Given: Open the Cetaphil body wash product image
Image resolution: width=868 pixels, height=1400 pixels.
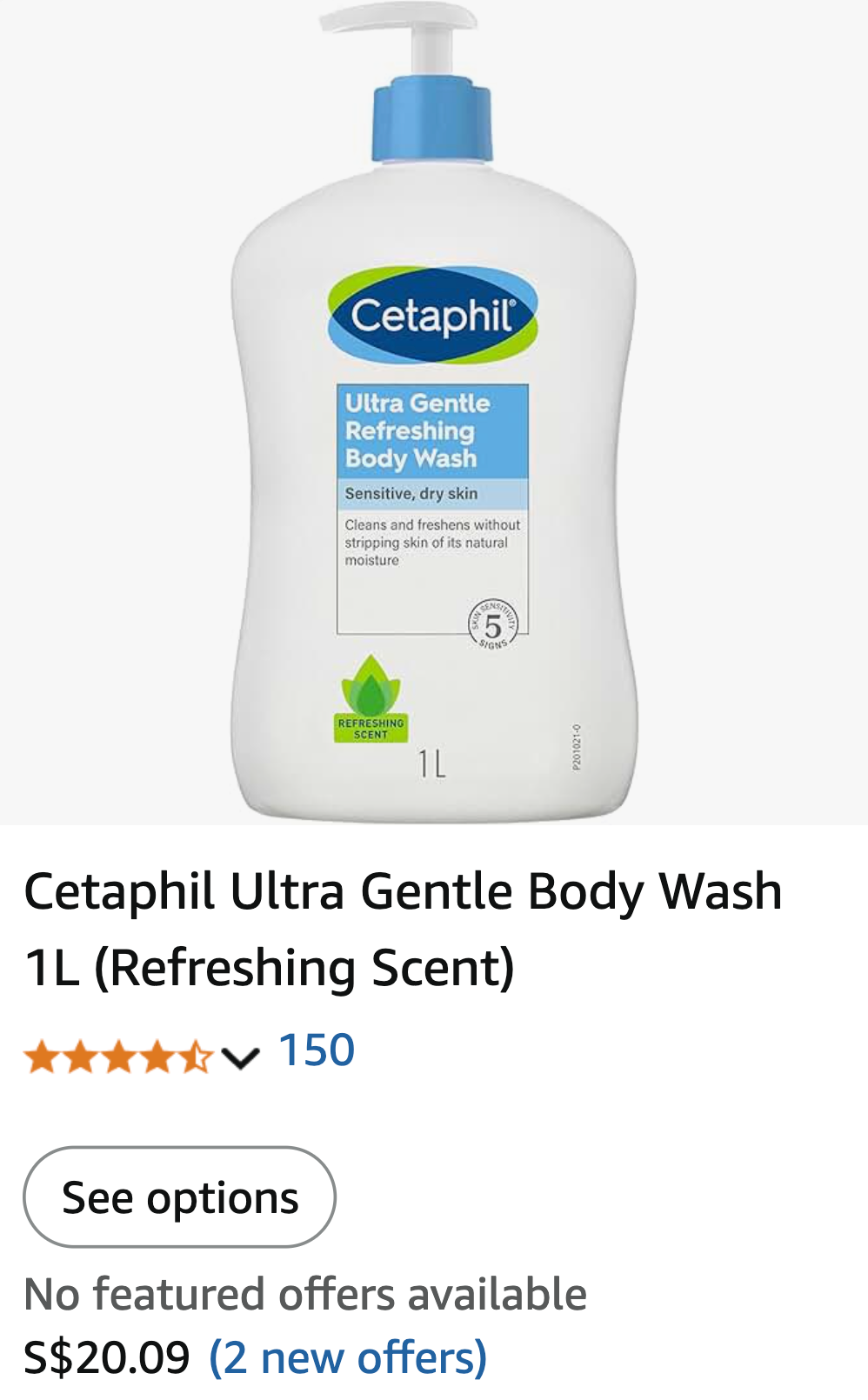Looking at the screenshot, I should click(434, 412).
